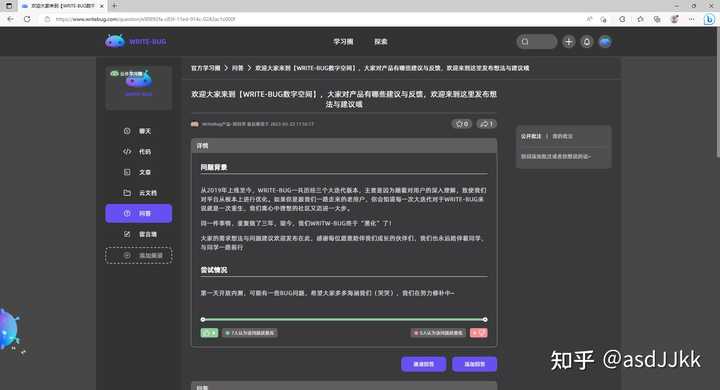The height and width of the screenshot is (390, 720).
Task: Open a new browser tab with plus
Action: tap(114, 6)
